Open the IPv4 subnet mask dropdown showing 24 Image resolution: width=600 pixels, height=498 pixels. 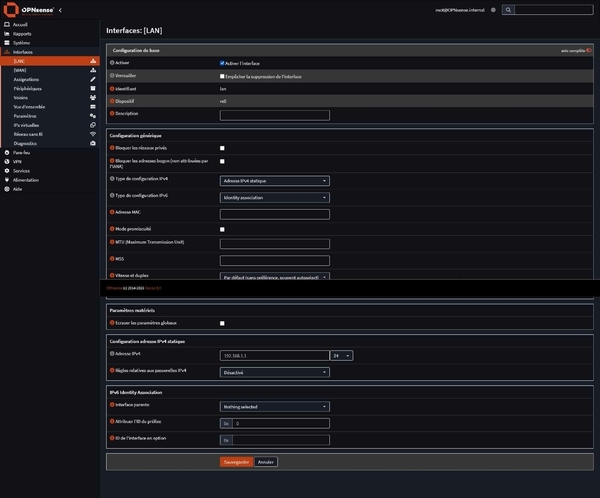click(x=342, y=355)
